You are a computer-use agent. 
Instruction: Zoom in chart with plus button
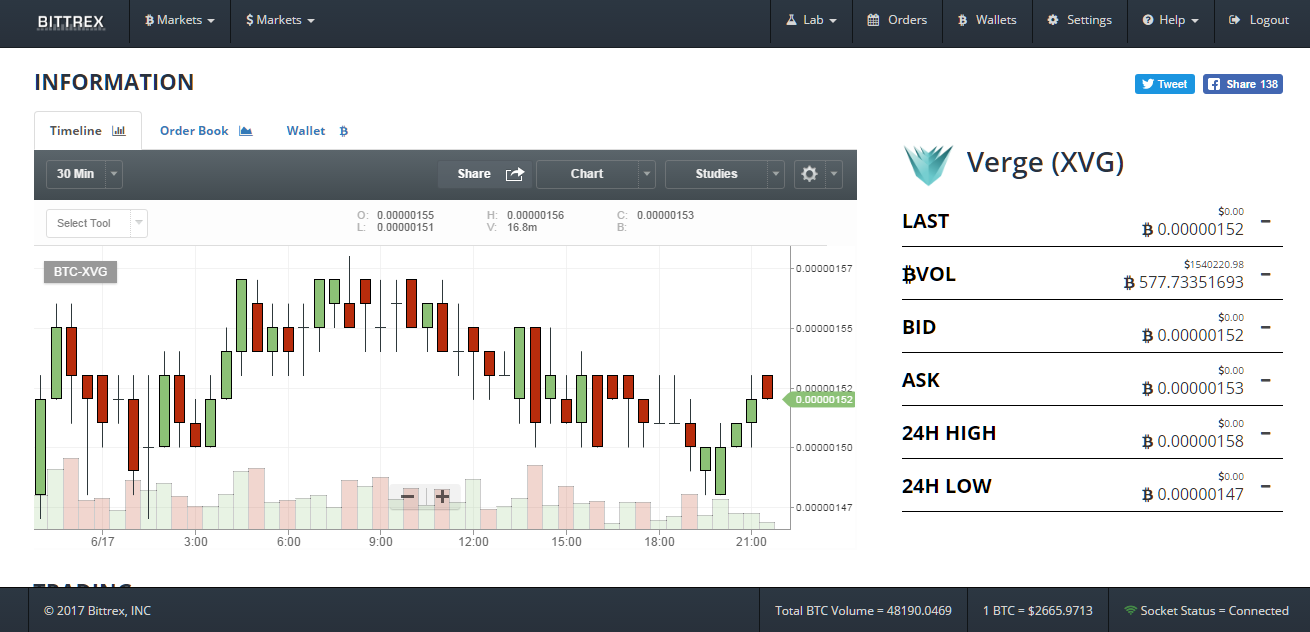[442, 496]
